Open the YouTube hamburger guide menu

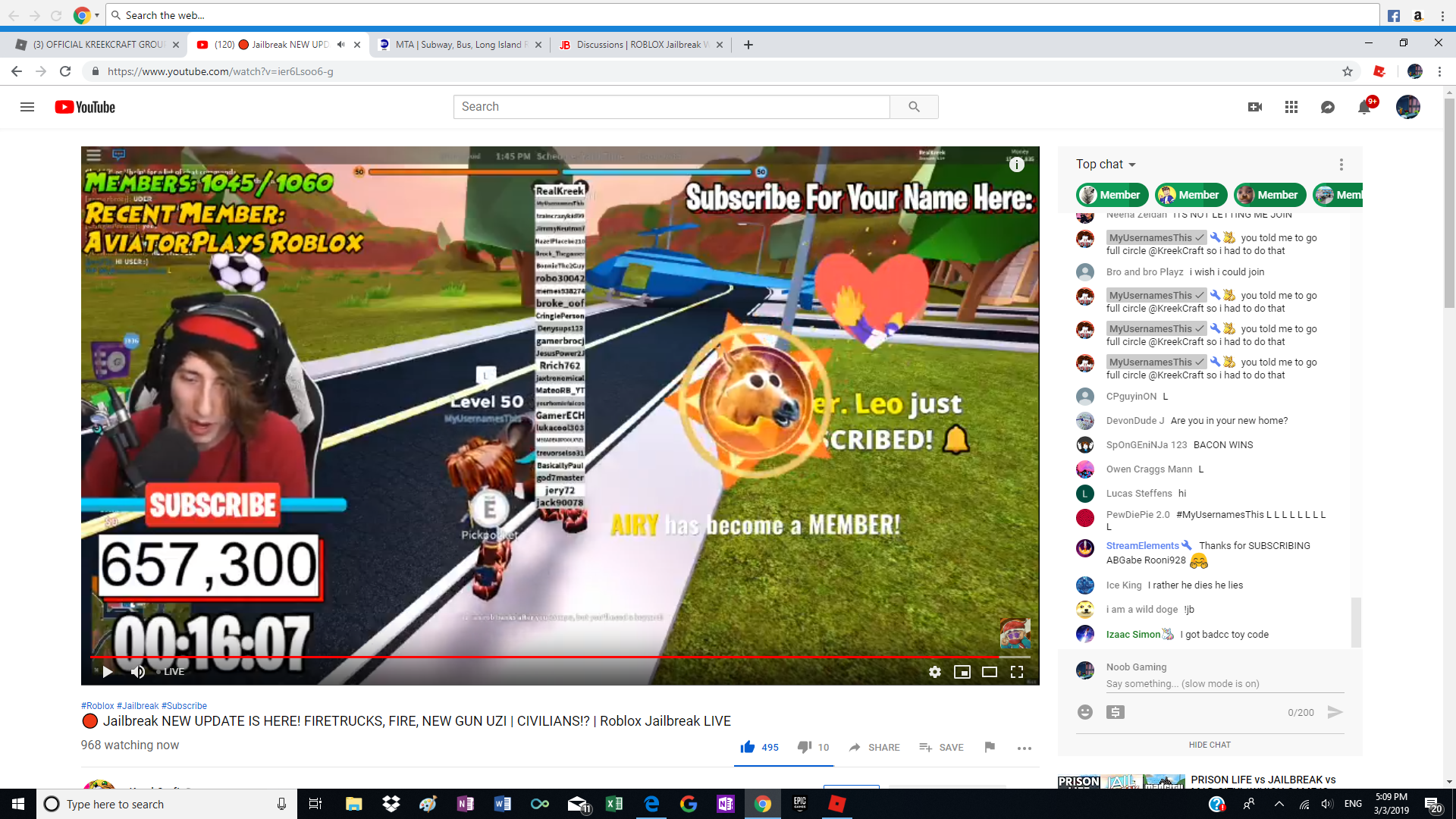(27, 107)
